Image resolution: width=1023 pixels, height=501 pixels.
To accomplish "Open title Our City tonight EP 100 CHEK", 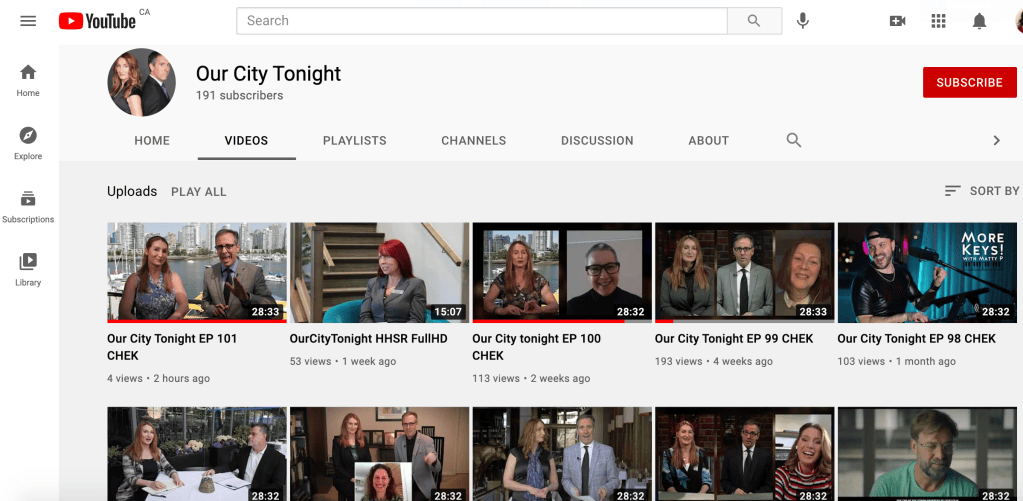I will 536,347.
